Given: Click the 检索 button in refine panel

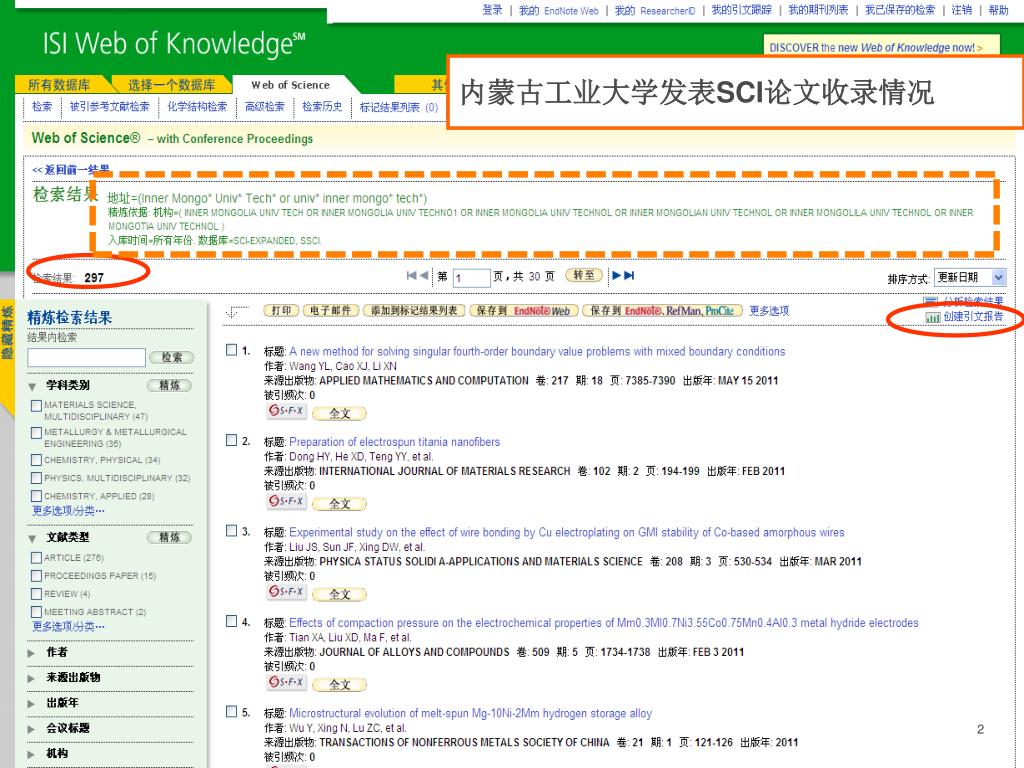Looking at the screenshot, I should [172, 357].
